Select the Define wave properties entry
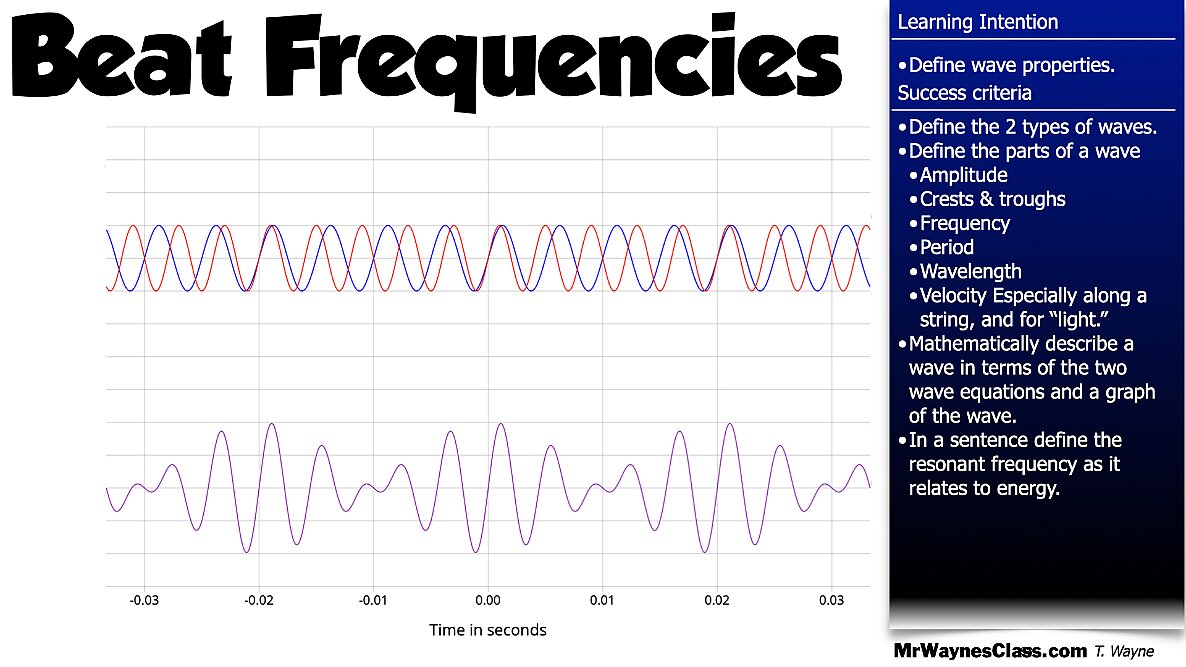Image resolution: width=1186 pixels, height=667 pixels. (1005, 65)
